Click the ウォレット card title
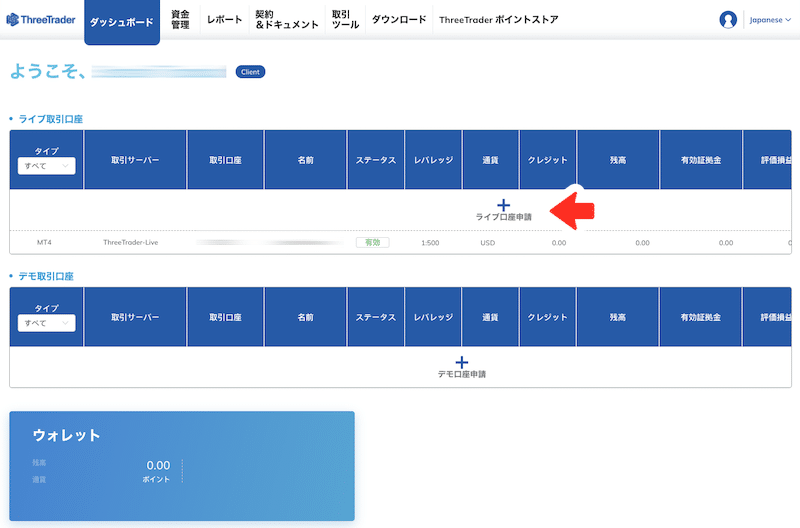Image resolution: width=800 pixels, height=528 pixels. [x=66, y=435]
